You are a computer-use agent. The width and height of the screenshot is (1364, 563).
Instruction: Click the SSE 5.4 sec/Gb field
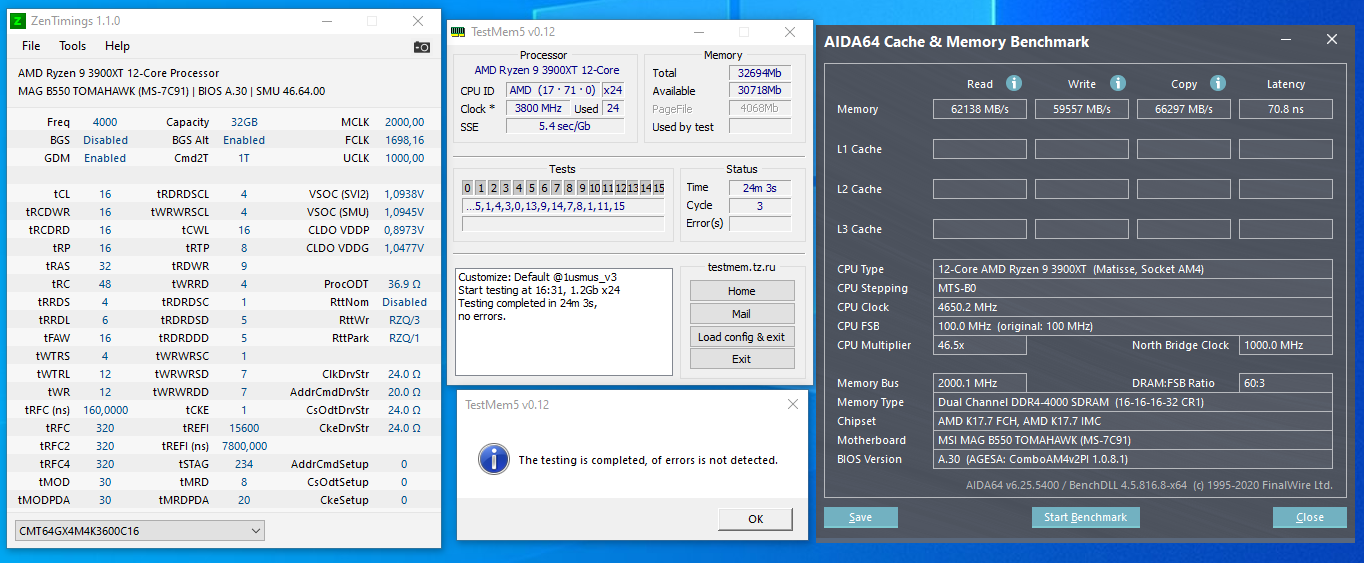(x=565, y=126)
